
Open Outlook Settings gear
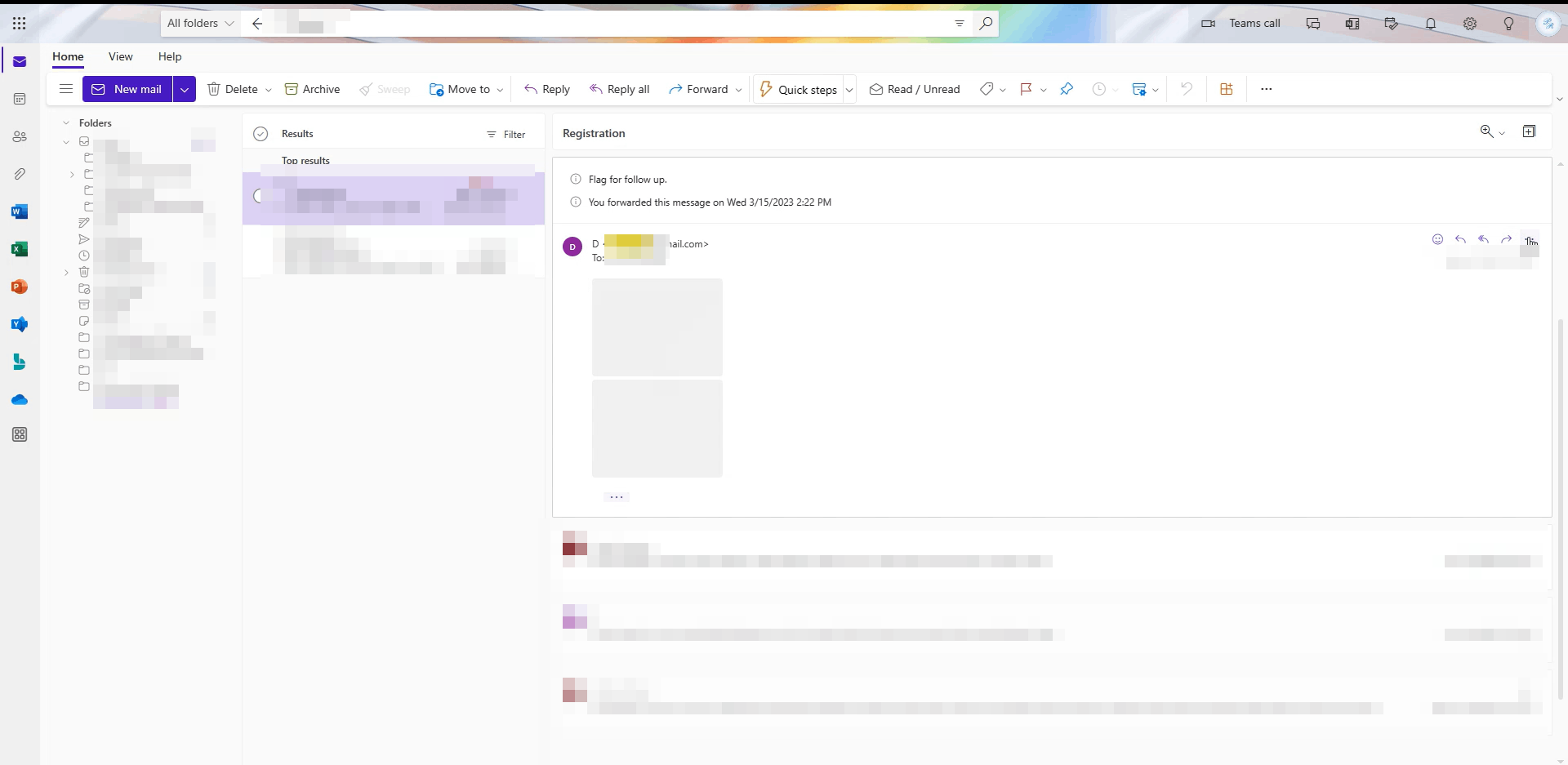point(1470,24)
